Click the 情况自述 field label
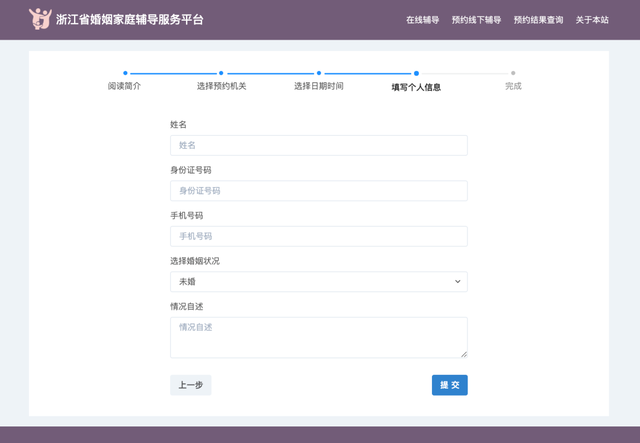This screenshot has height=443, width=640. pyautogui.click(x=187, y=306)
